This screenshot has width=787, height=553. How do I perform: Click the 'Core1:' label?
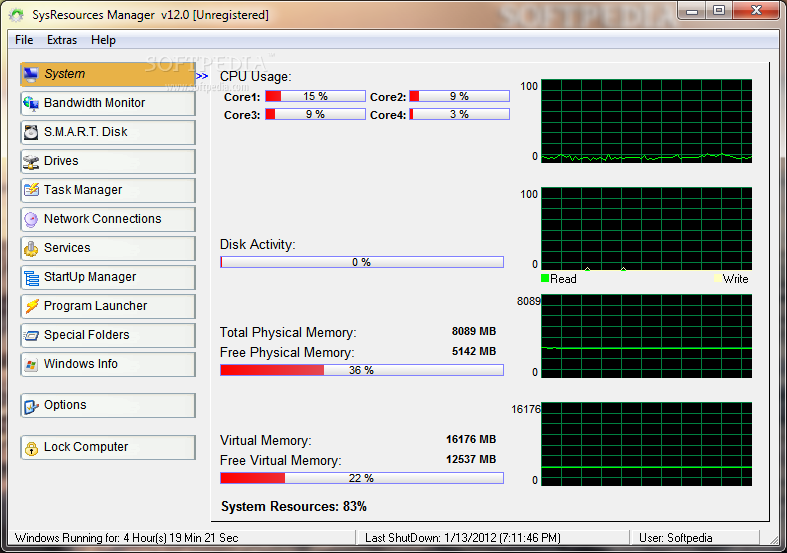coord(242,97)
